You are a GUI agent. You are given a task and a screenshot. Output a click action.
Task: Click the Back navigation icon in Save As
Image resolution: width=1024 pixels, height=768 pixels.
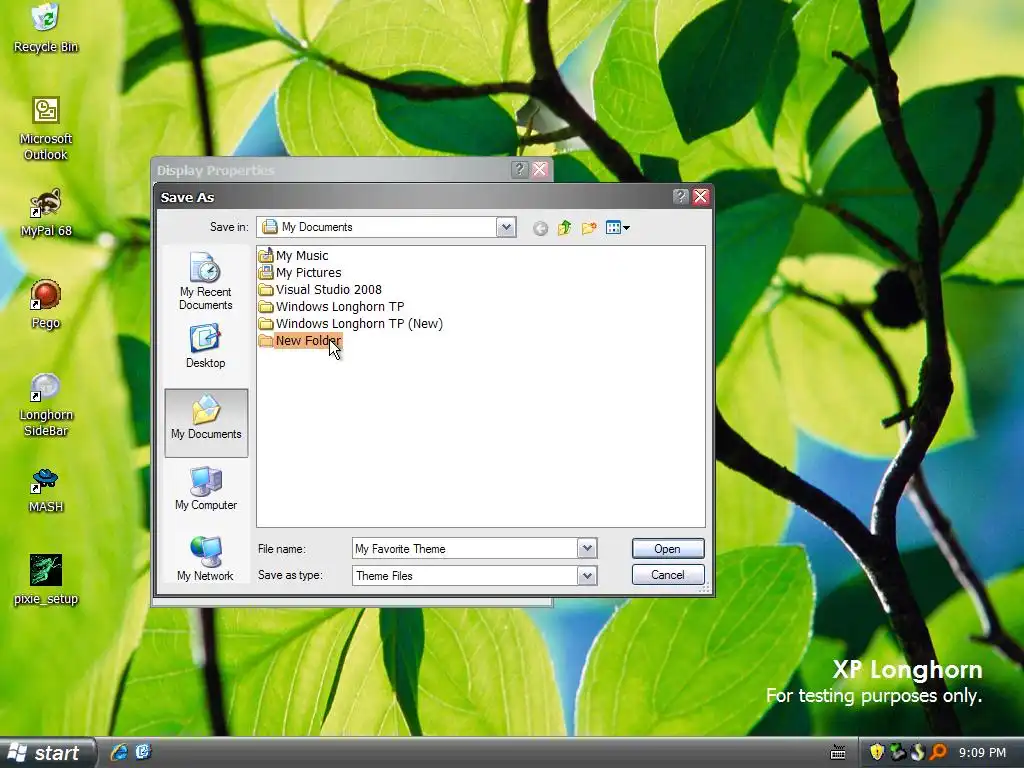pos(540,228)
